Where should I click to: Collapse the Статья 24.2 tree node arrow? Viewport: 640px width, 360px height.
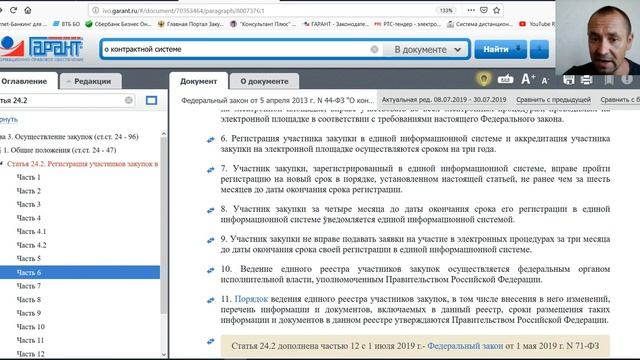[x=2, y=164]
